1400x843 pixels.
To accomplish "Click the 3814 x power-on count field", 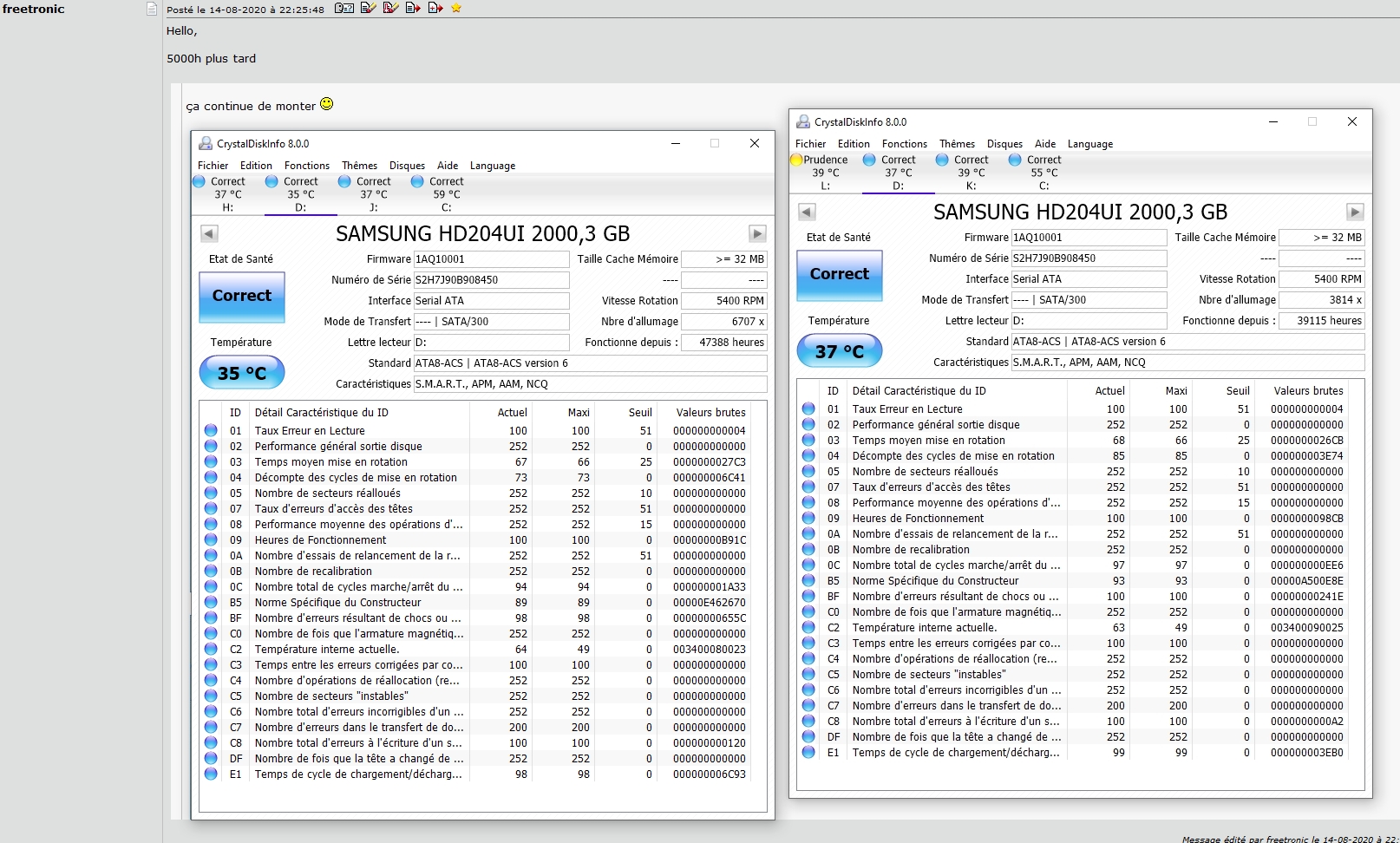I will coord(1322,300).
